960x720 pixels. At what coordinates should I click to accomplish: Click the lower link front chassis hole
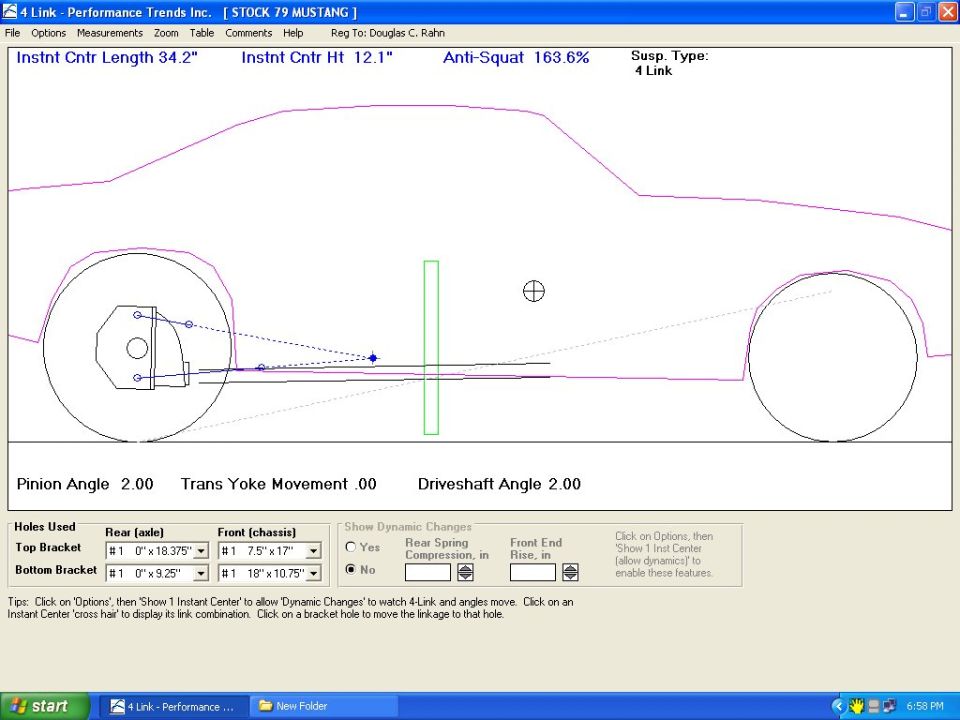[x=261, y=367]
